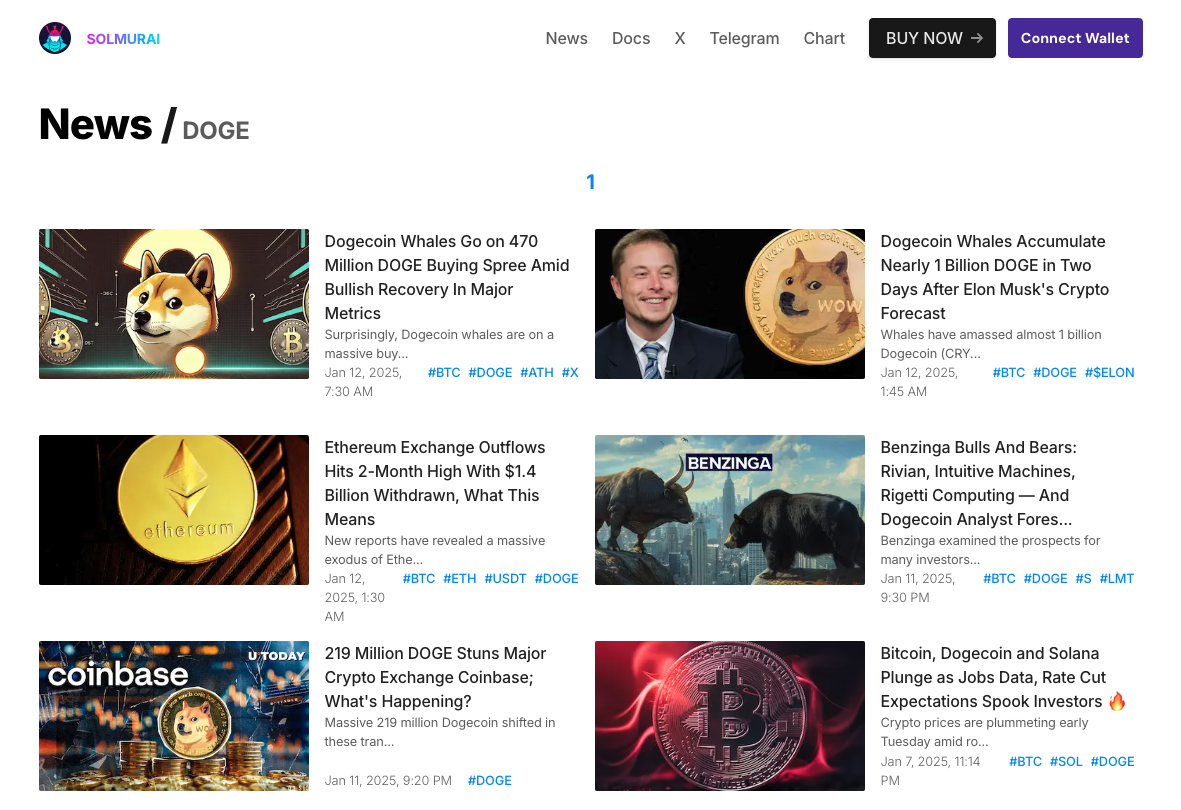The width and height of the screenshot is (1181, 810).
Task: Click the Connect Wallet button
Action: tap(1075, 38)
